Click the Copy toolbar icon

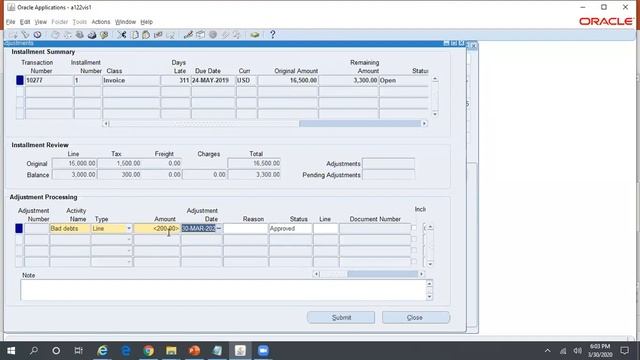[134, 35]
